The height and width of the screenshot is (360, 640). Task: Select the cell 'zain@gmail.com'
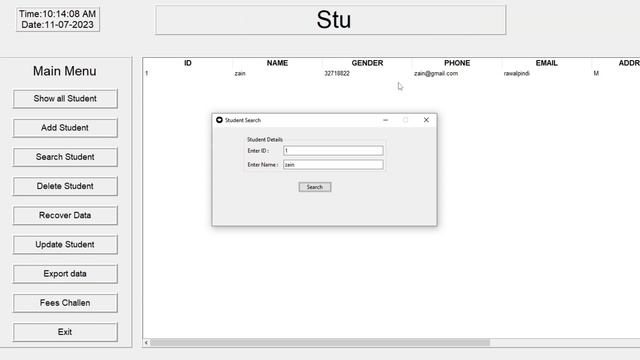(436, 73)
